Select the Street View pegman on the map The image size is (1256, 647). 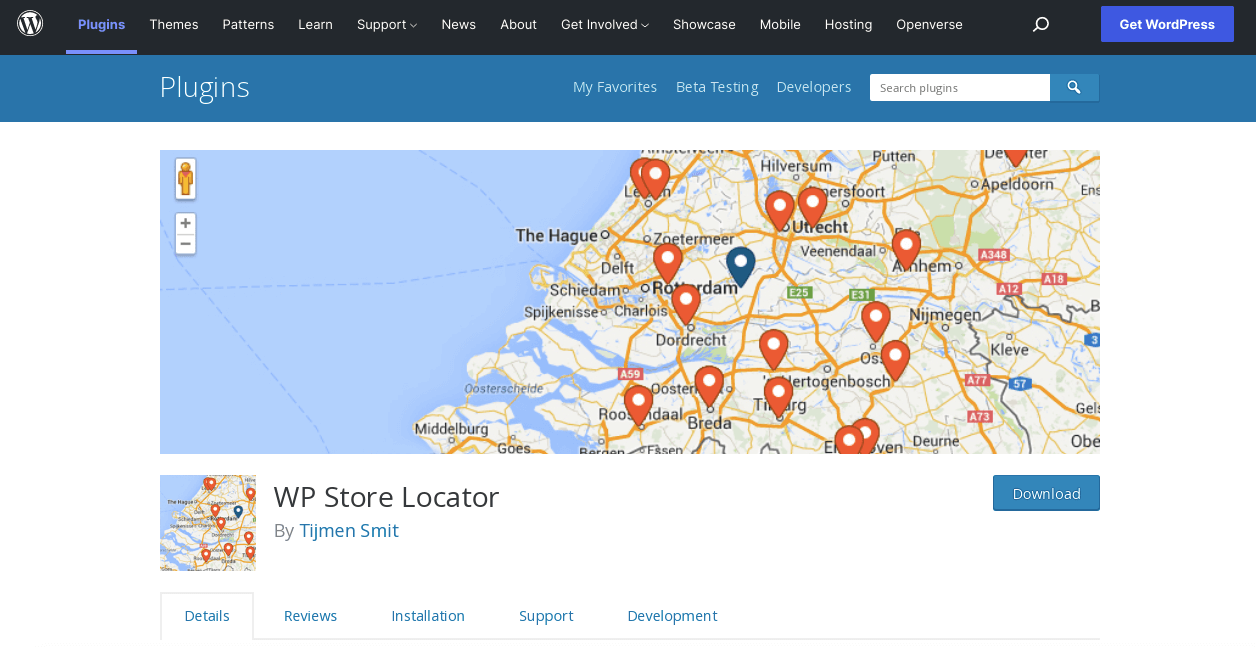[185, 178]
